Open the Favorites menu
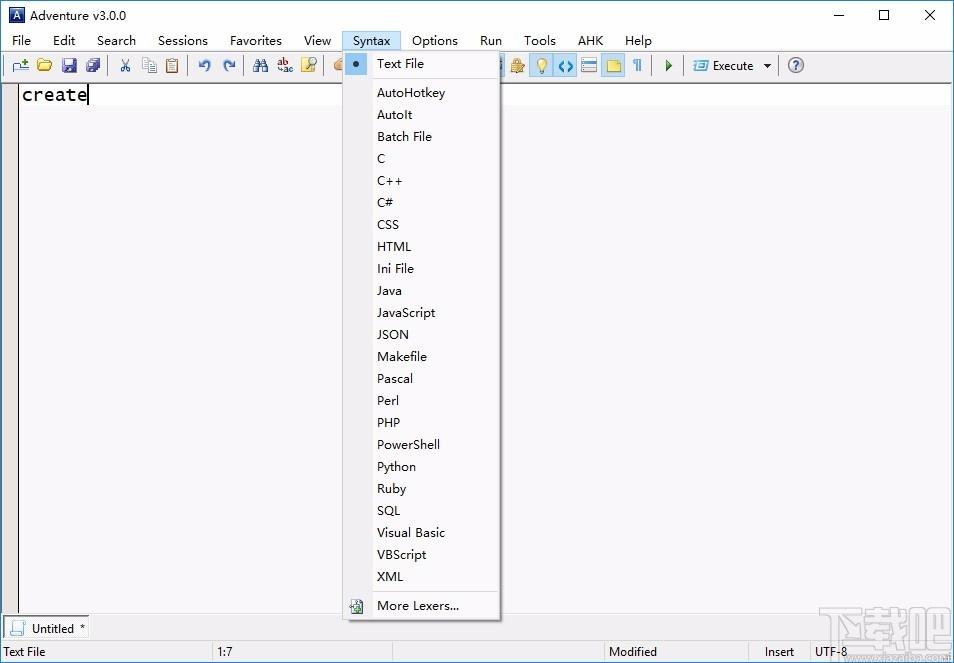This screenshot has width=954, height=663. point(256,41)
